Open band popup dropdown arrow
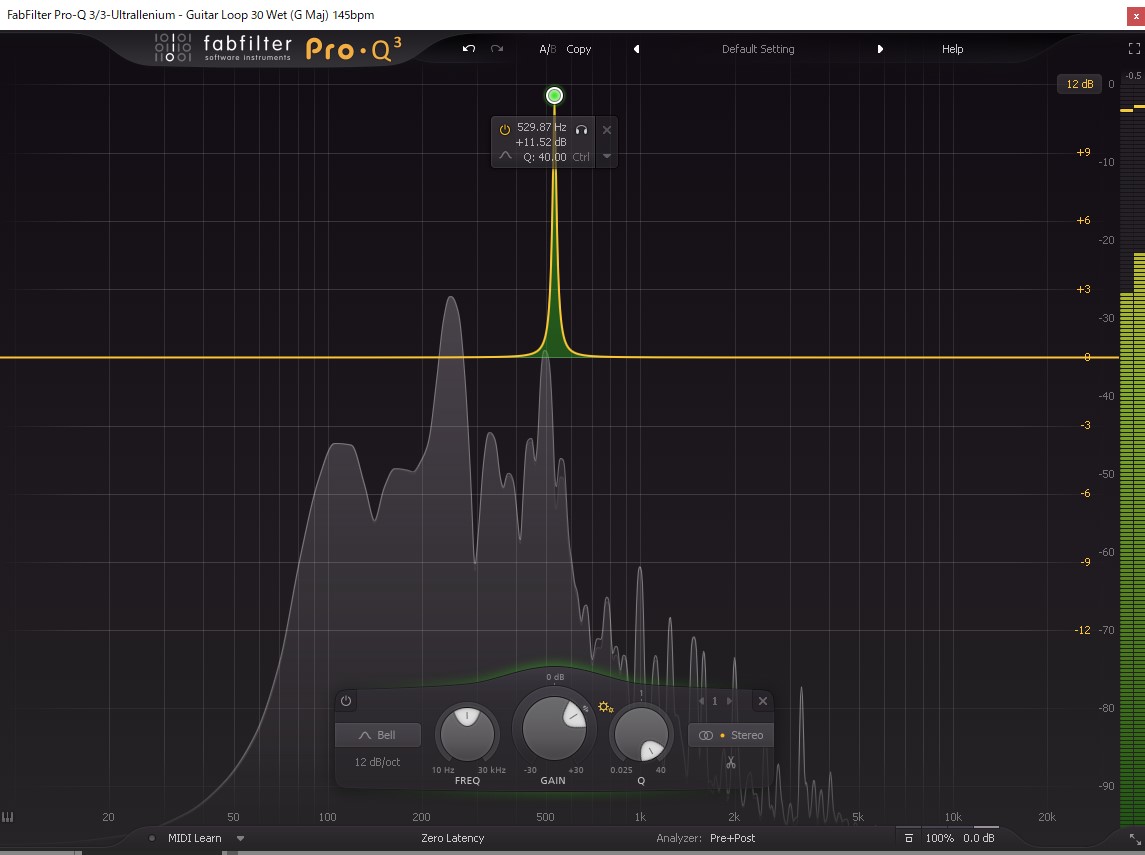 607,156
